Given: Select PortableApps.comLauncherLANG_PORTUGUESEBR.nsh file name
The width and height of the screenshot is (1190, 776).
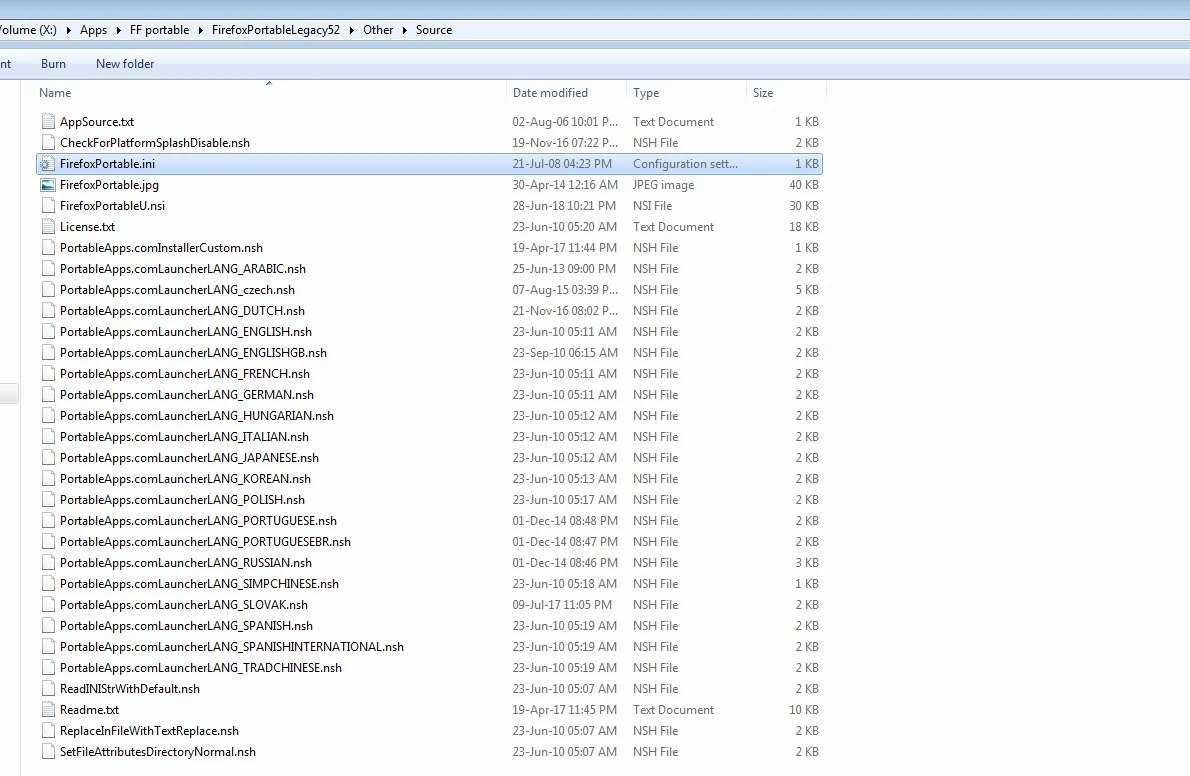Looking at the screenshot, I should tap(205, 542).
